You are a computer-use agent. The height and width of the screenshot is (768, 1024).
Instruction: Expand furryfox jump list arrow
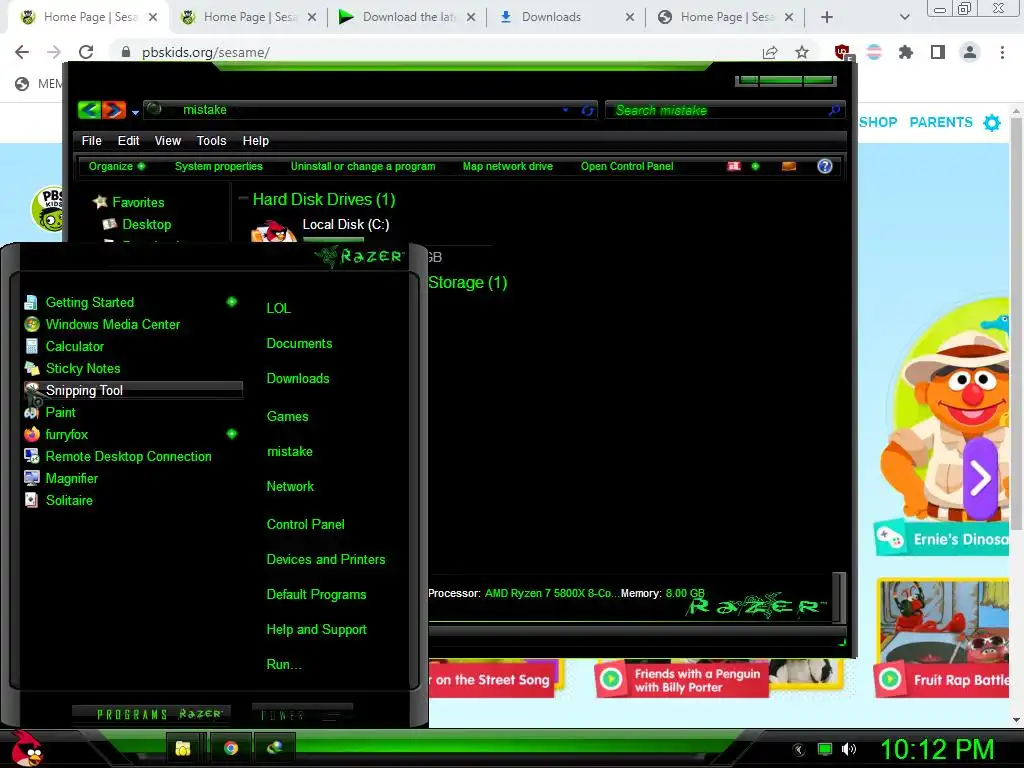(x=232, y=434)
